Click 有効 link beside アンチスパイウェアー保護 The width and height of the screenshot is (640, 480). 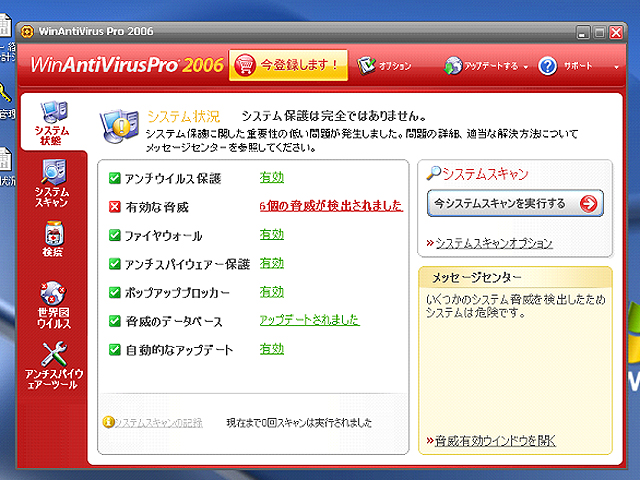272,263
